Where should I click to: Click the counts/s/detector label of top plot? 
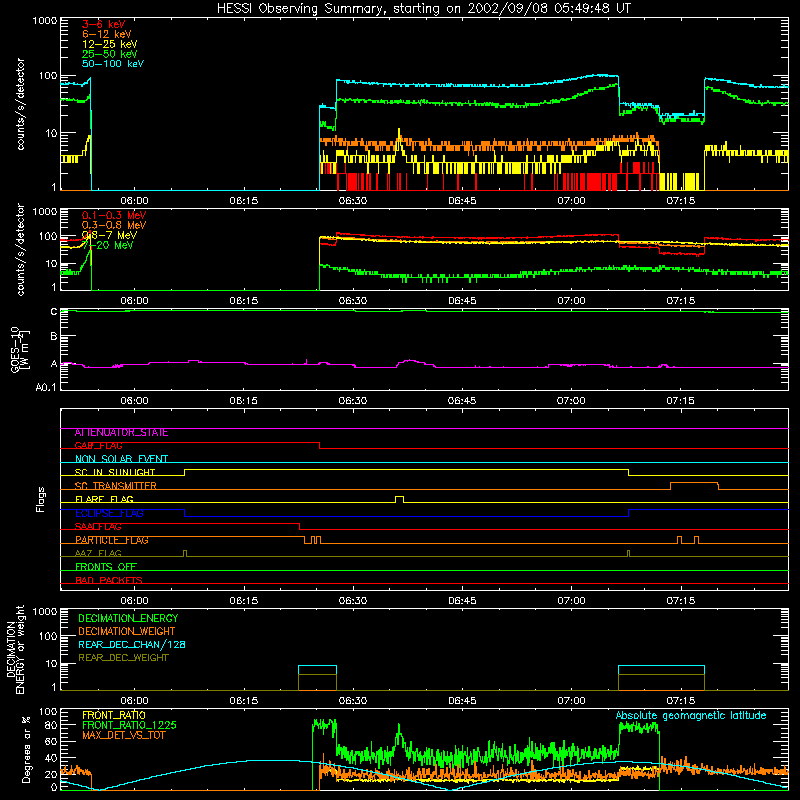tap(20, 104)
